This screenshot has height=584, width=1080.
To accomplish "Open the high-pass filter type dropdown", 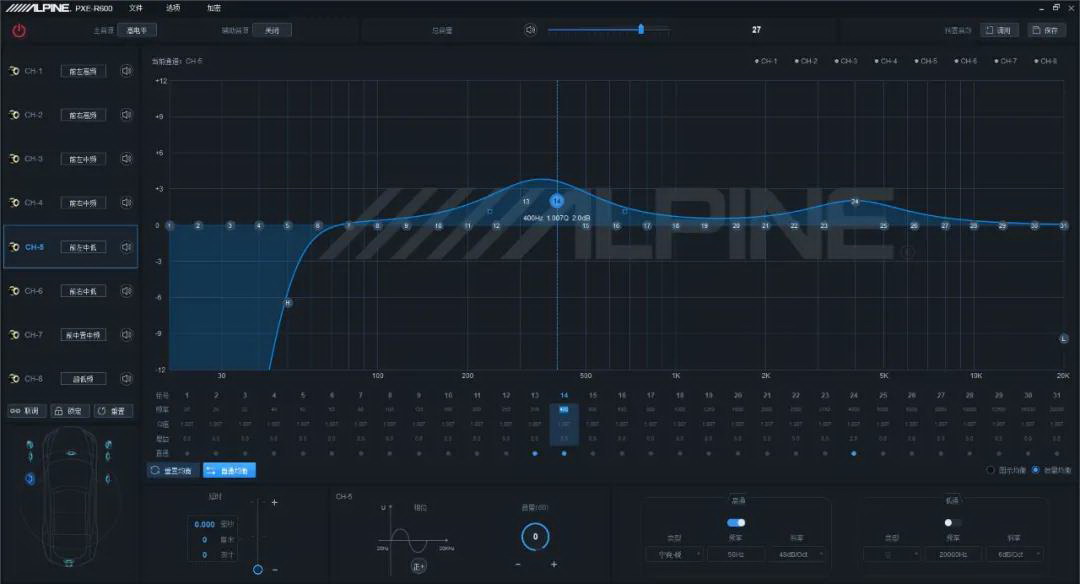I will pos(674,554).
